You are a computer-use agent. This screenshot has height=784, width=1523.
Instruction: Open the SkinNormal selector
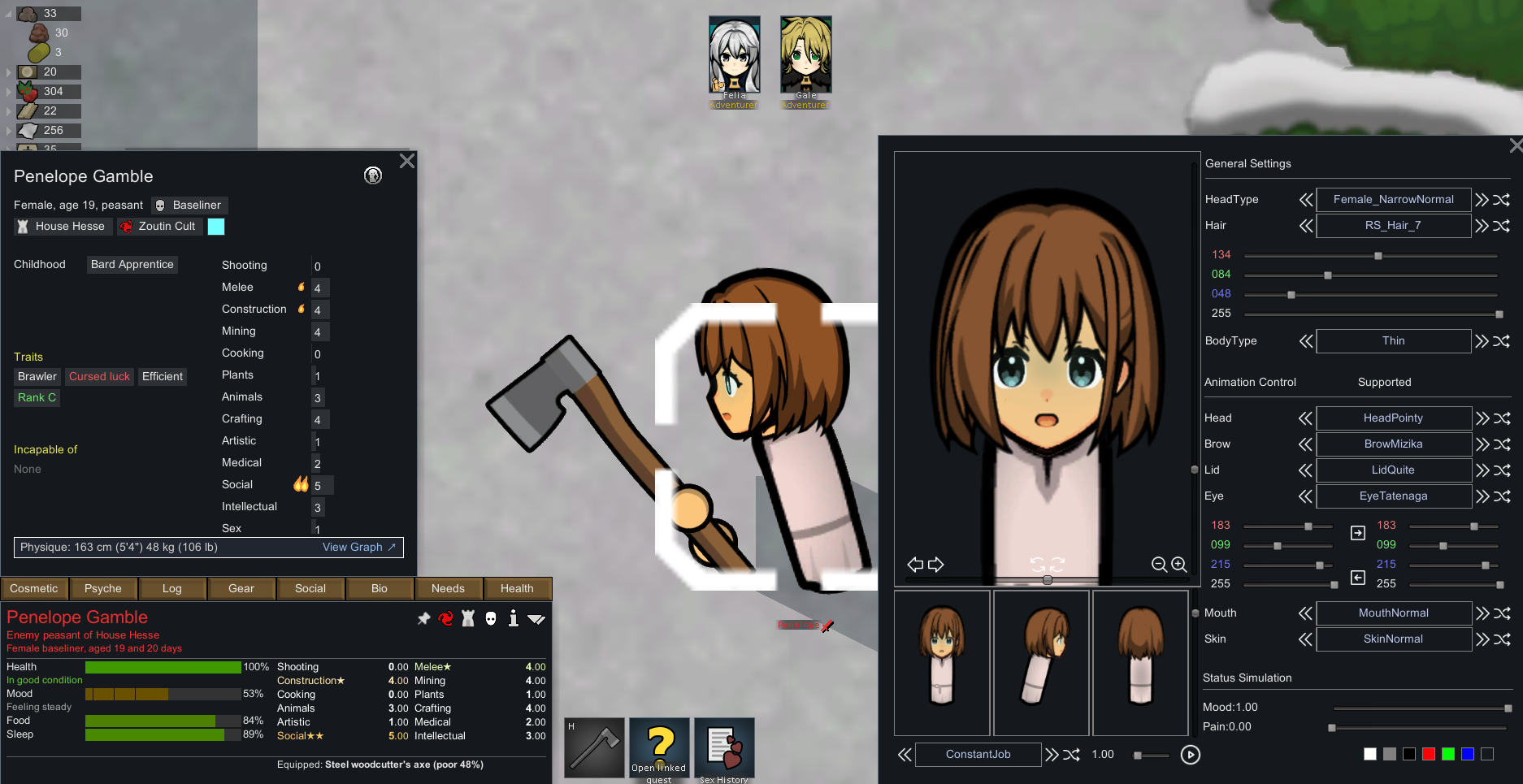[x=1393, y=639]
